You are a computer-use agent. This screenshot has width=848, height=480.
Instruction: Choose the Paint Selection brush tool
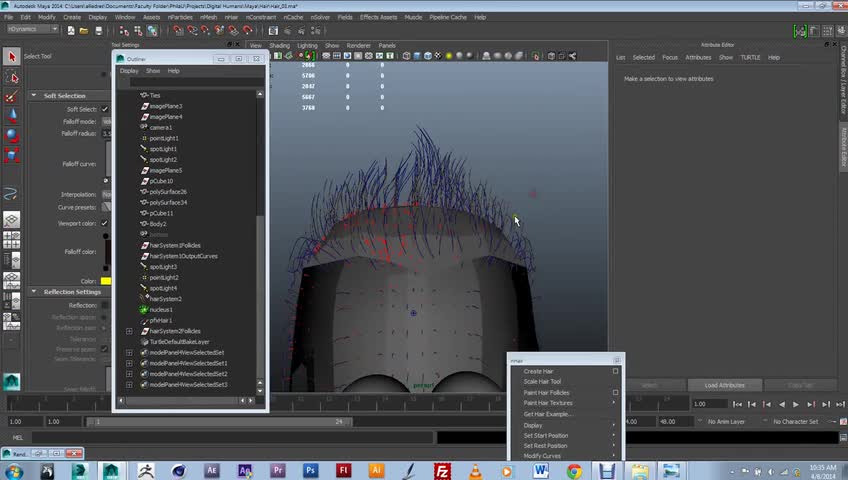point(12,97)
